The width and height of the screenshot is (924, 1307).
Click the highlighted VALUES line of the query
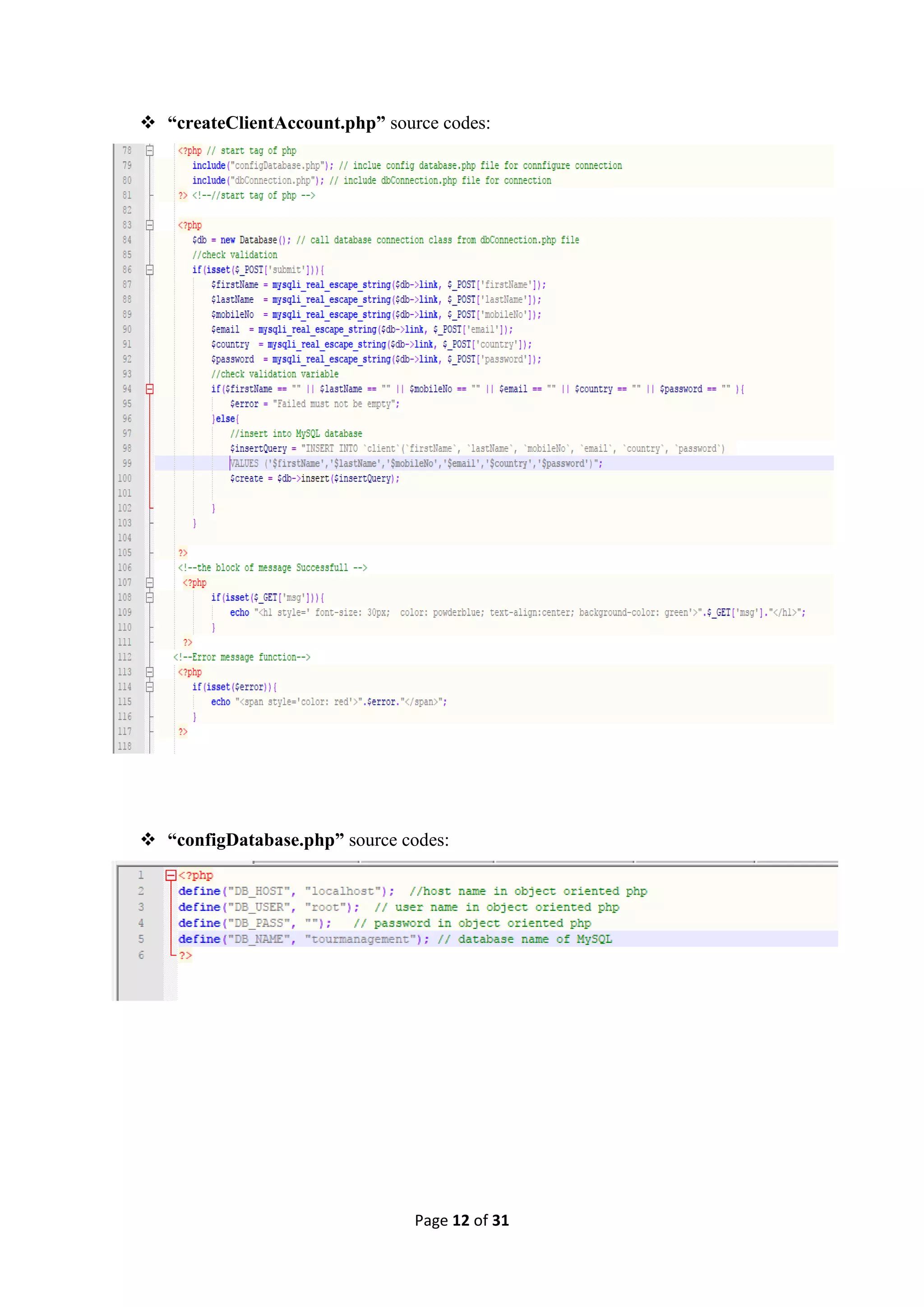click(416, 463)
